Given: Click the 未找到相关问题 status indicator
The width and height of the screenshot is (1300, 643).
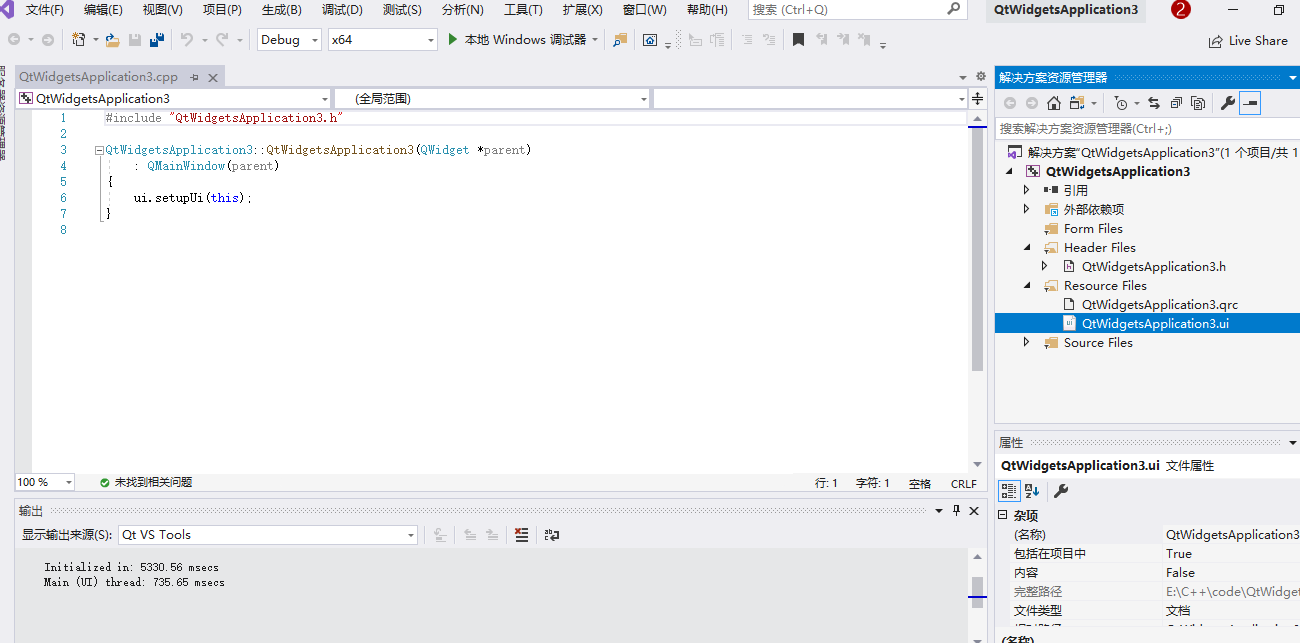Looking at the screenshot, I should pyautogui.click(x=146, y=482).
